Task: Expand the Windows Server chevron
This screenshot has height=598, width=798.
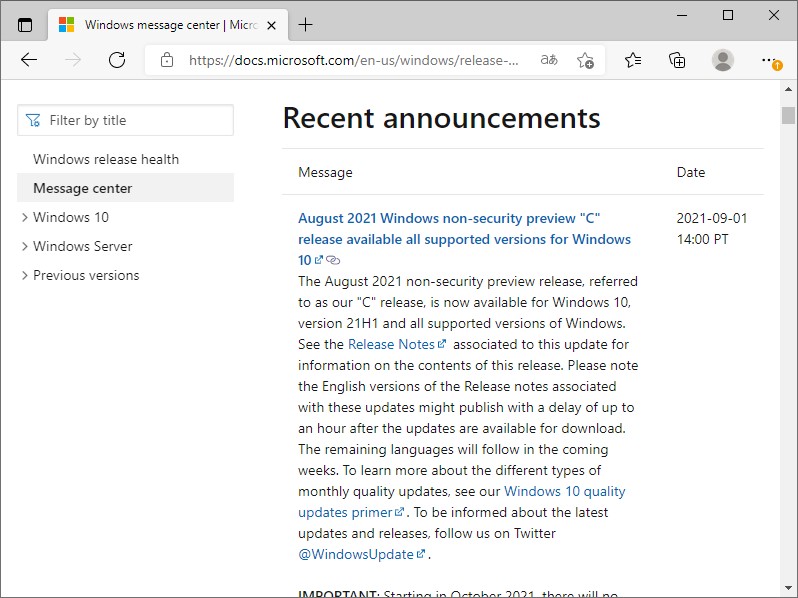Action: (x=24, y=246)
